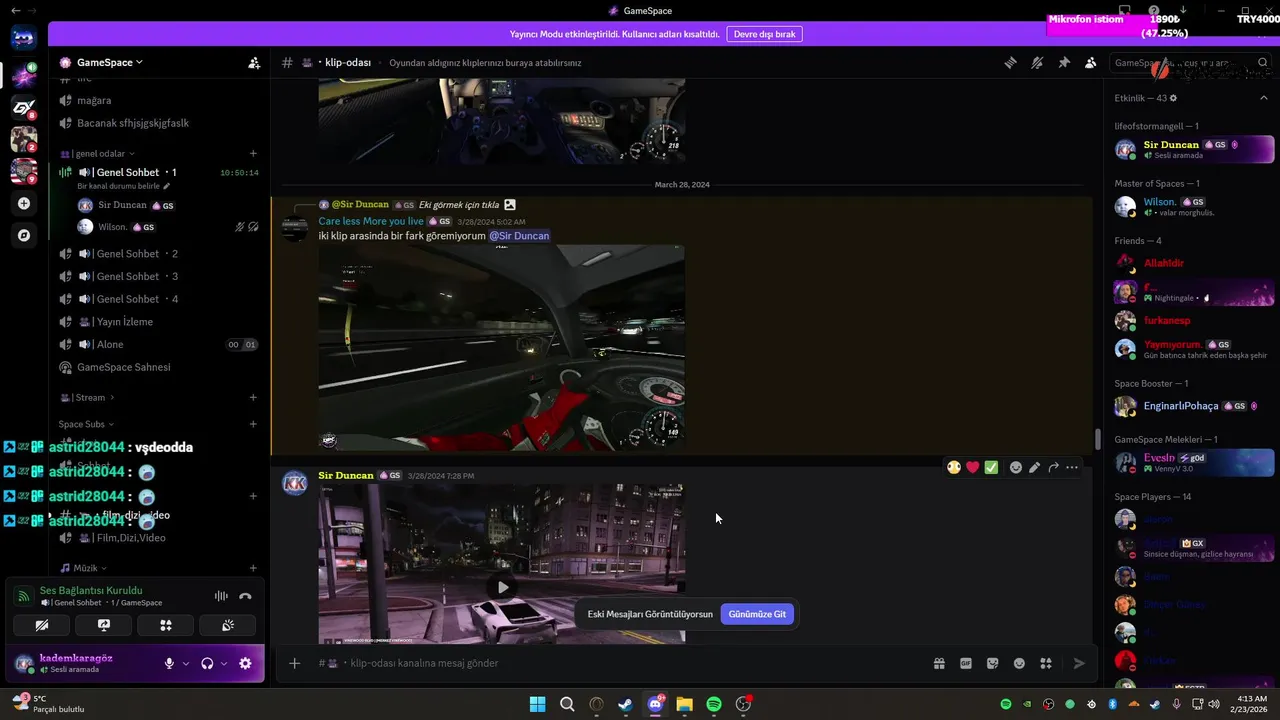Add channel to genel odalar category
This screenshot has width=1280, height=720.
click(253, 153)
